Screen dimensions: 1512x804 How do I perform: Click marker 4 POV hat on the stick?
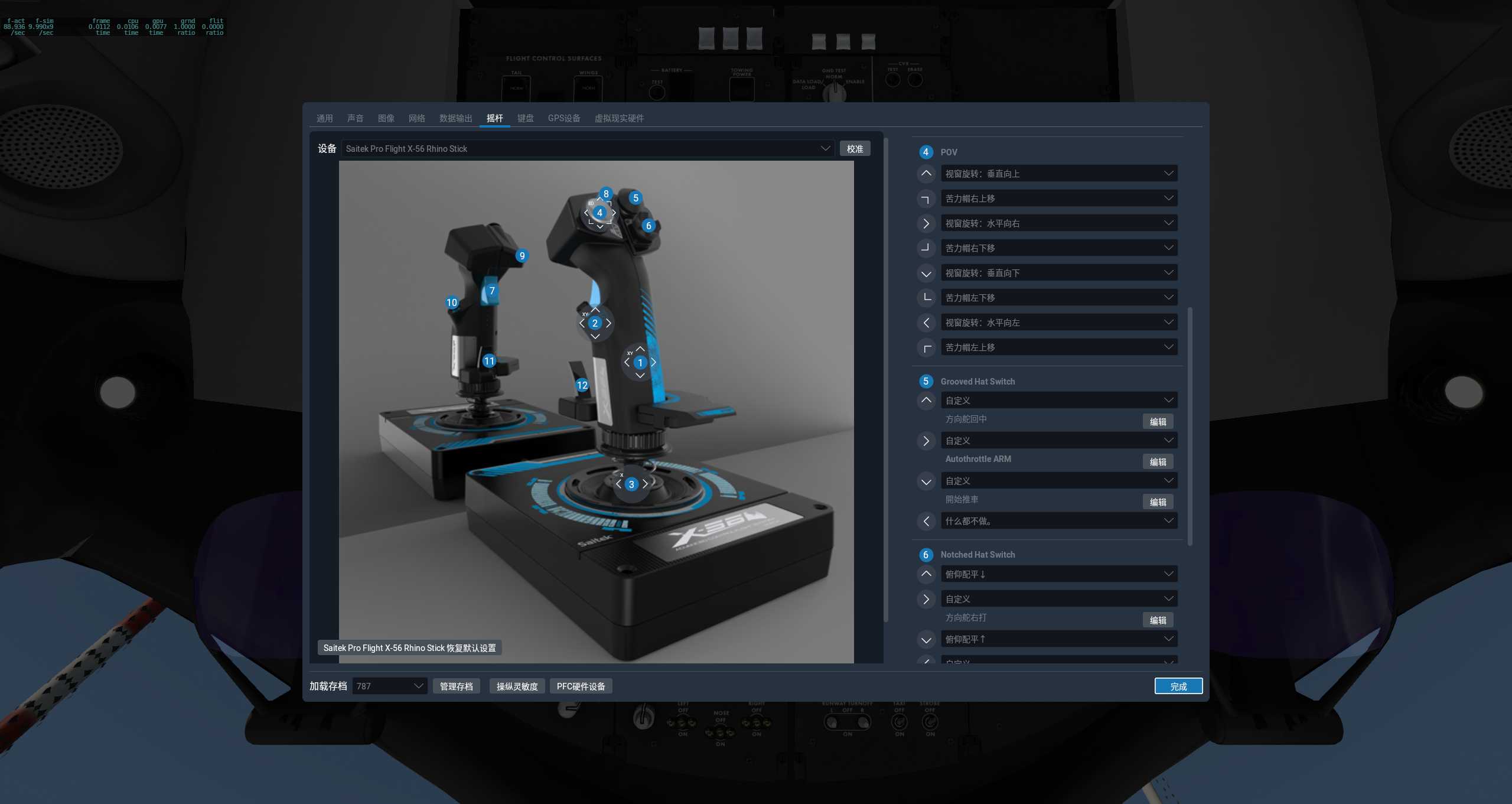[600, 213]
